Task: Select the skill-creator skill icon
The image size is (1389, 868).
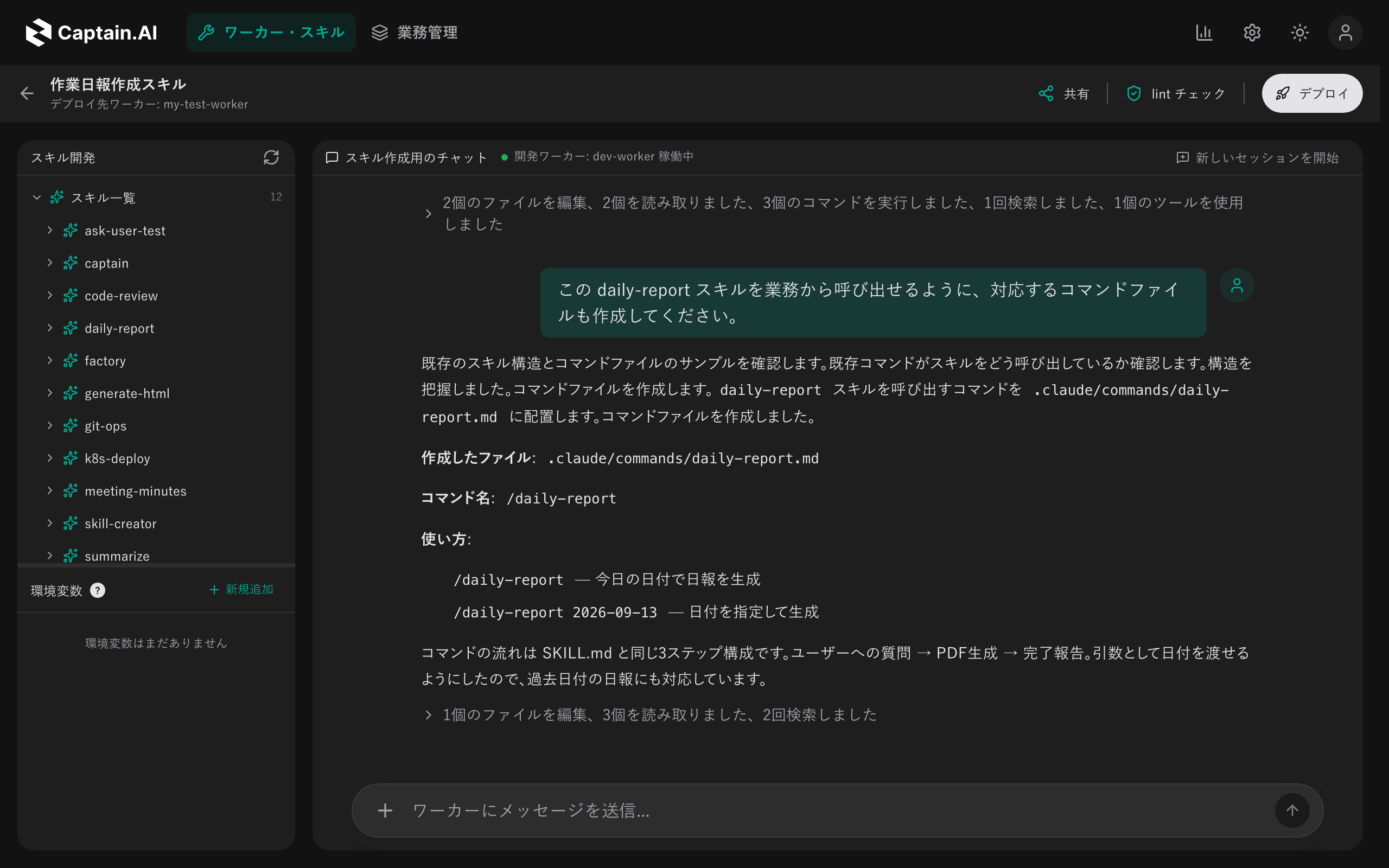Action: [x=71, y=523]
